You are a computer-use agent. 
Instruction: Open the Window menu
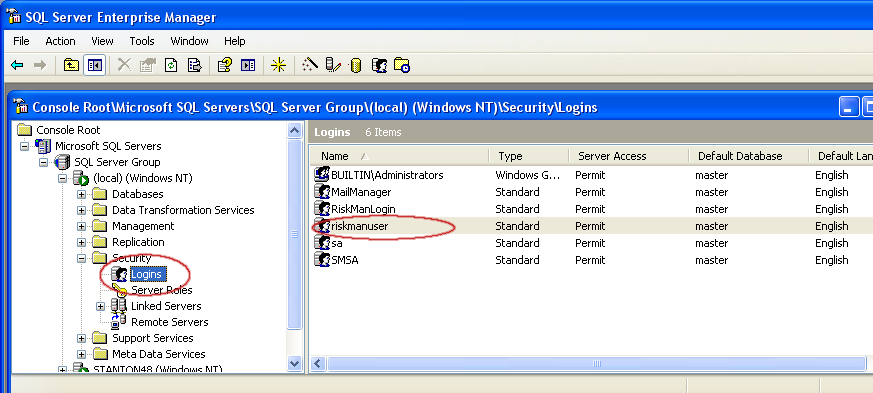[189, 41]
